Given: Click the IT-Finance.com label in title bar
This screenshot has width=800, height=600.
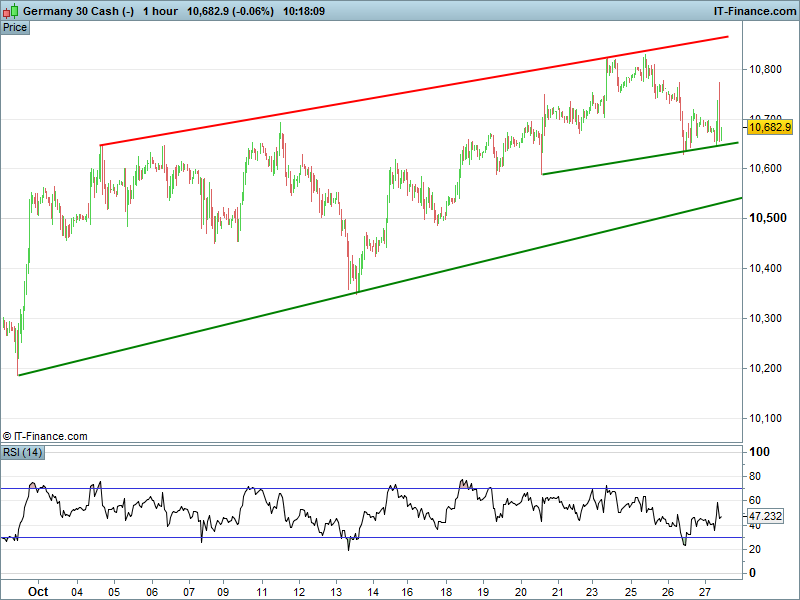Looking at the screenshot, I should (754, 11).
